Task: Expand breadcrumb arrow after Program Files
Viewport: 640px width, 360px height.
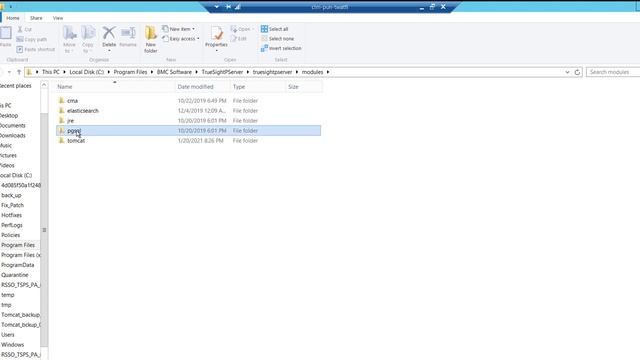Action: point(152,72)
